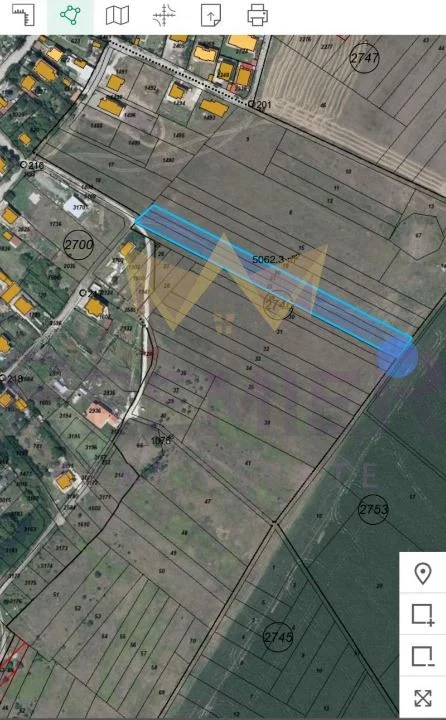The width and height of the screenshot is (446, 720).
Task: Click the blue endpoint marker dot
Action: pos(397,358)
